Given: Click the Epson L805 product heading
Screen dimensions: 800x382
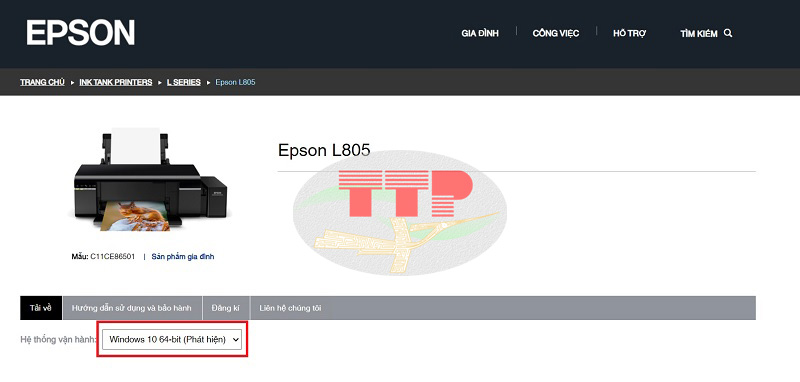Looking at the screenshot, I should (x=324, y=150).
